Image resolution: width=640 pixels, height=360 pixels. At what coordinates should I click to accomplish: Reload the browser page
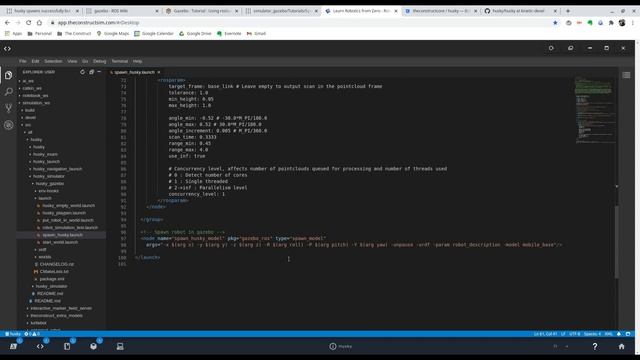(29, 23)
